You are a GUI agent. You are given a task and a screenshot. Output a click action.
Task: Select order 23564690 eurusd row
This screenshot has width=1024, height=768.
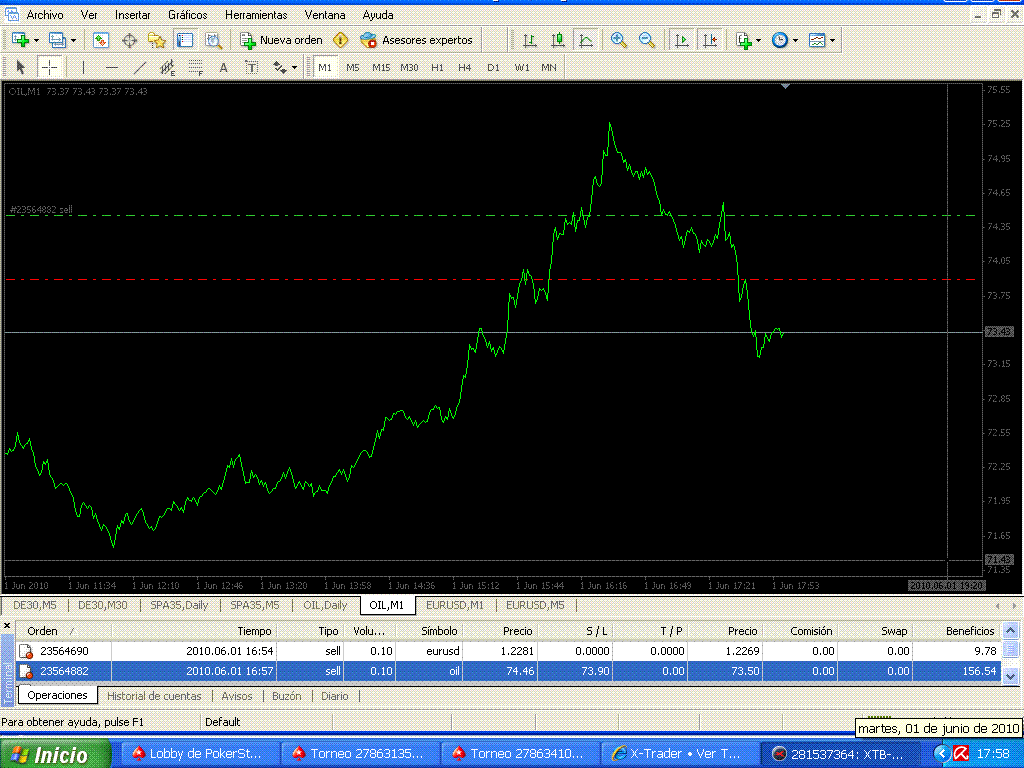[x=507, y=651]
